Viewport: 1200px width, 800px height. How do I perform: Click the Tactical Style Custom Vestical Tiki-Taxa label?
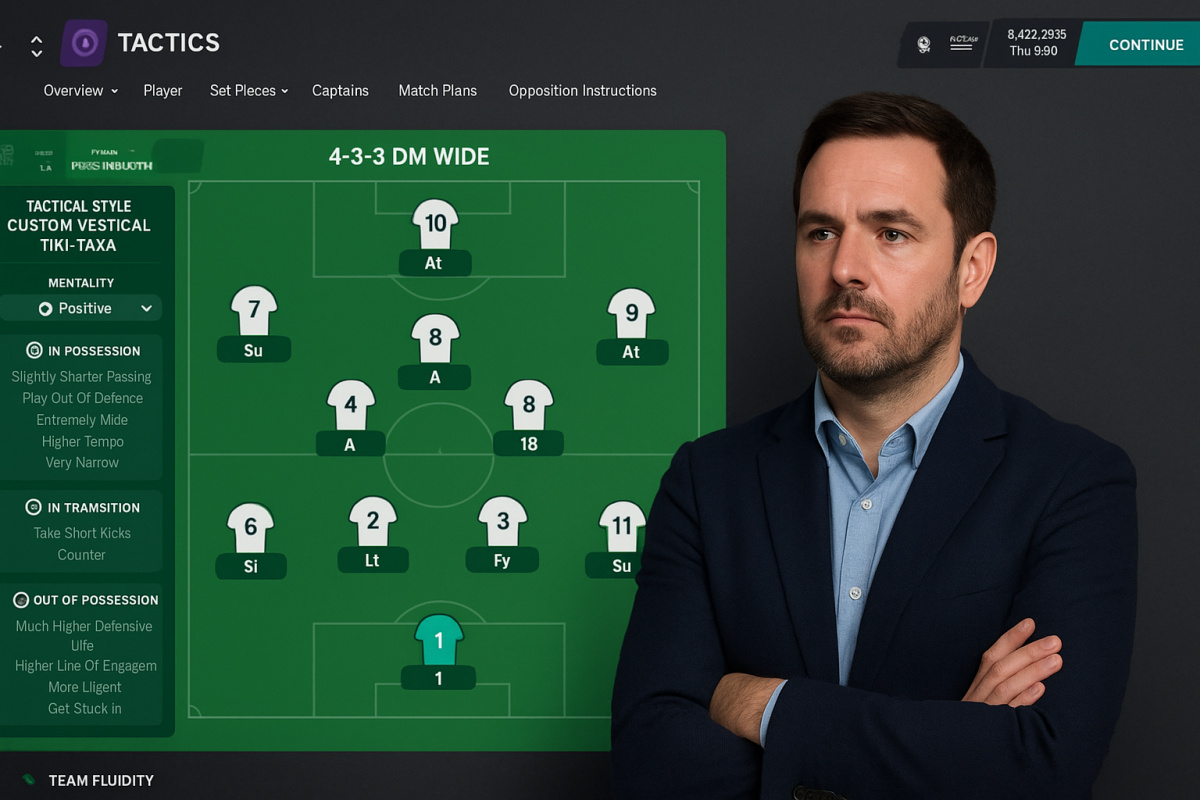pyautogui.click(x=79, y=225)
